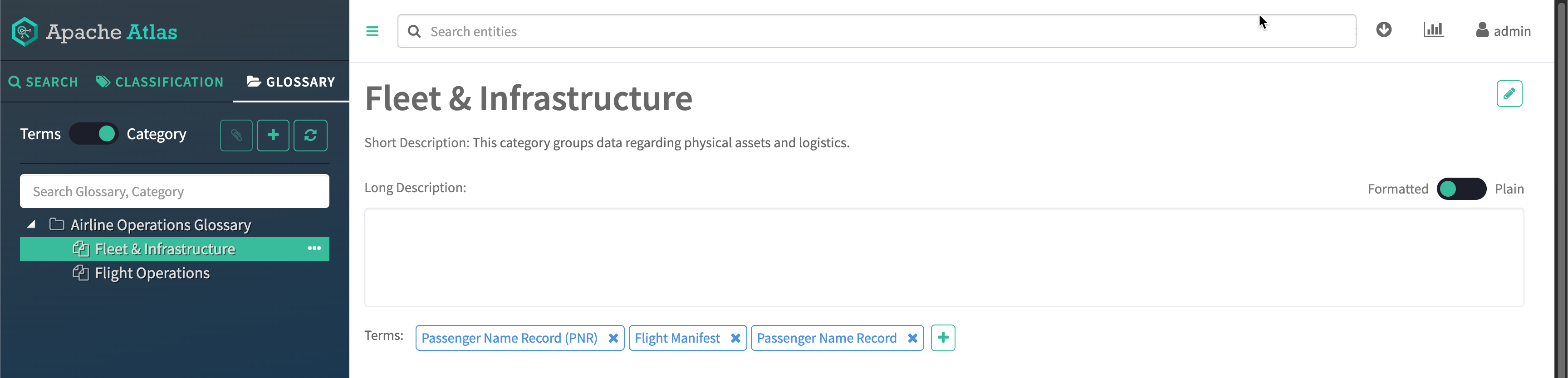Screen dimensions: 1568x378
Task: Click the green plus to add term
Action: click(x=943, y=338)
